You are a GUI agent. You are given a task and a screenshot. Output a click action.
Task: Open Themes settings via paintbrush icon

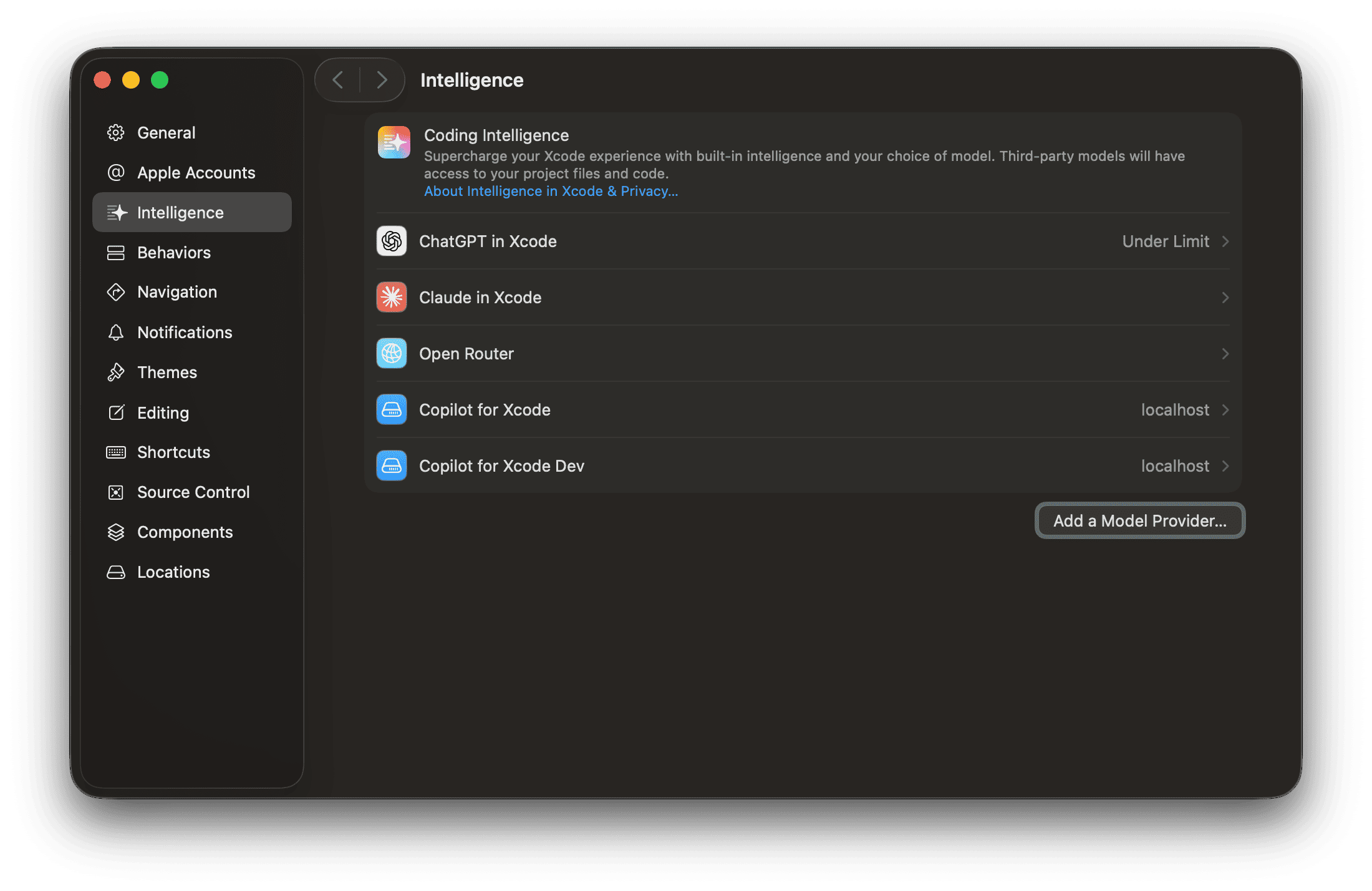(x=116, y=372)
